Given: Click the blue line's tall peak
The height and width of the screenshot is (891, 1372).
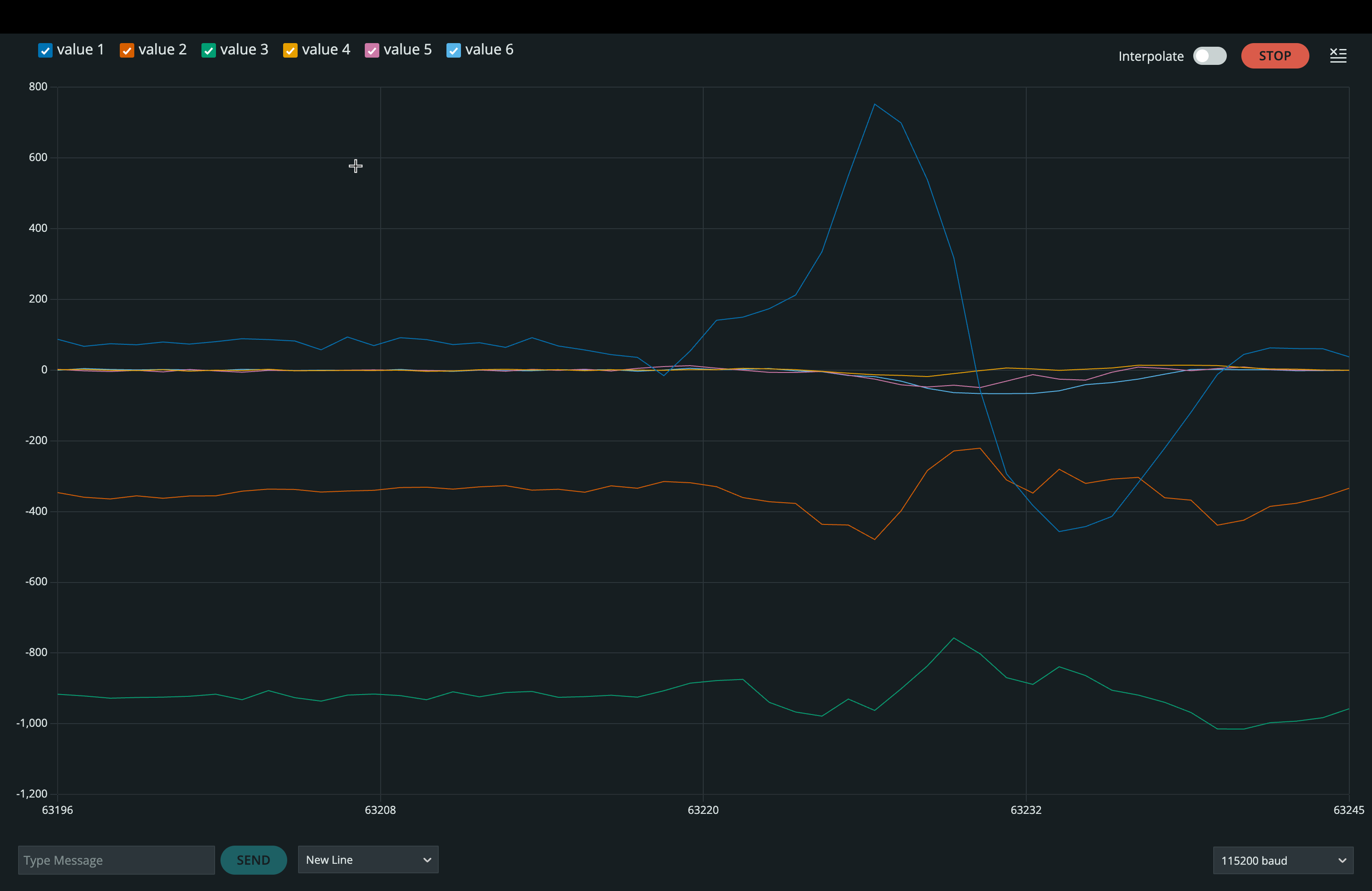Looking at the screenshot, I should pos(875,105).
